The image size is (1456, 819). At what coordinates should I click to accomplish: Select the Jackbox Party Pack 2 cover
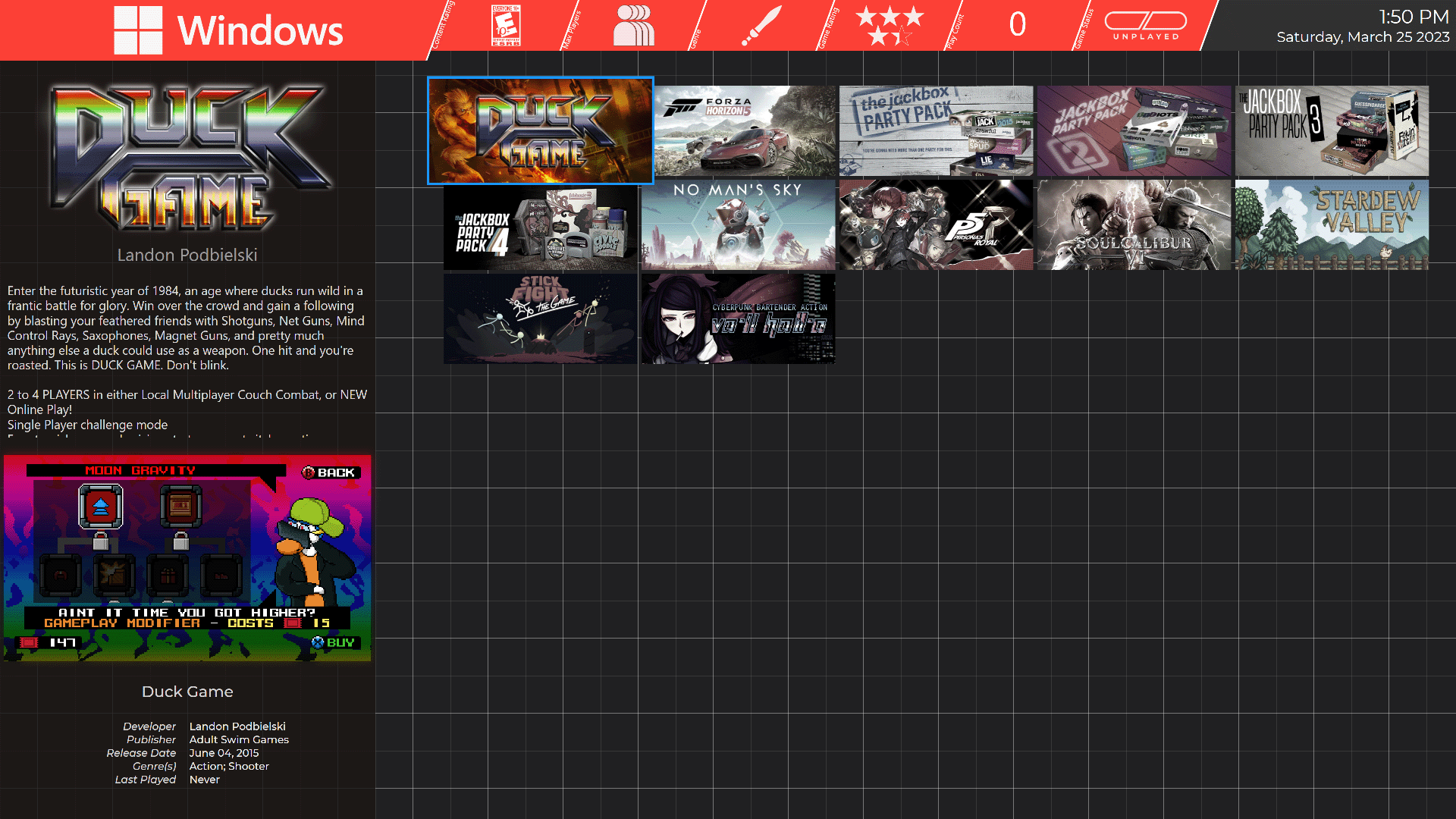(x=1134, y=130)
